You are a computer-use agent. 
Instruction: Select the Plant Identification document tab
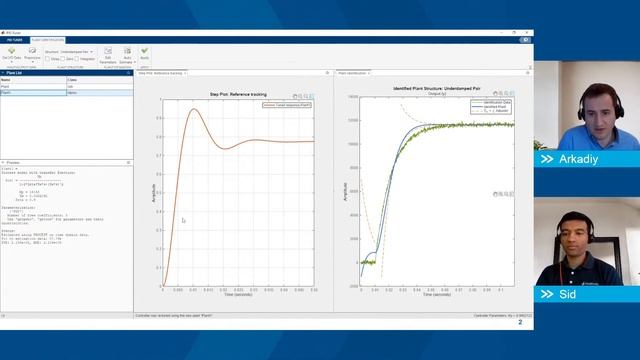pos(352,73)
